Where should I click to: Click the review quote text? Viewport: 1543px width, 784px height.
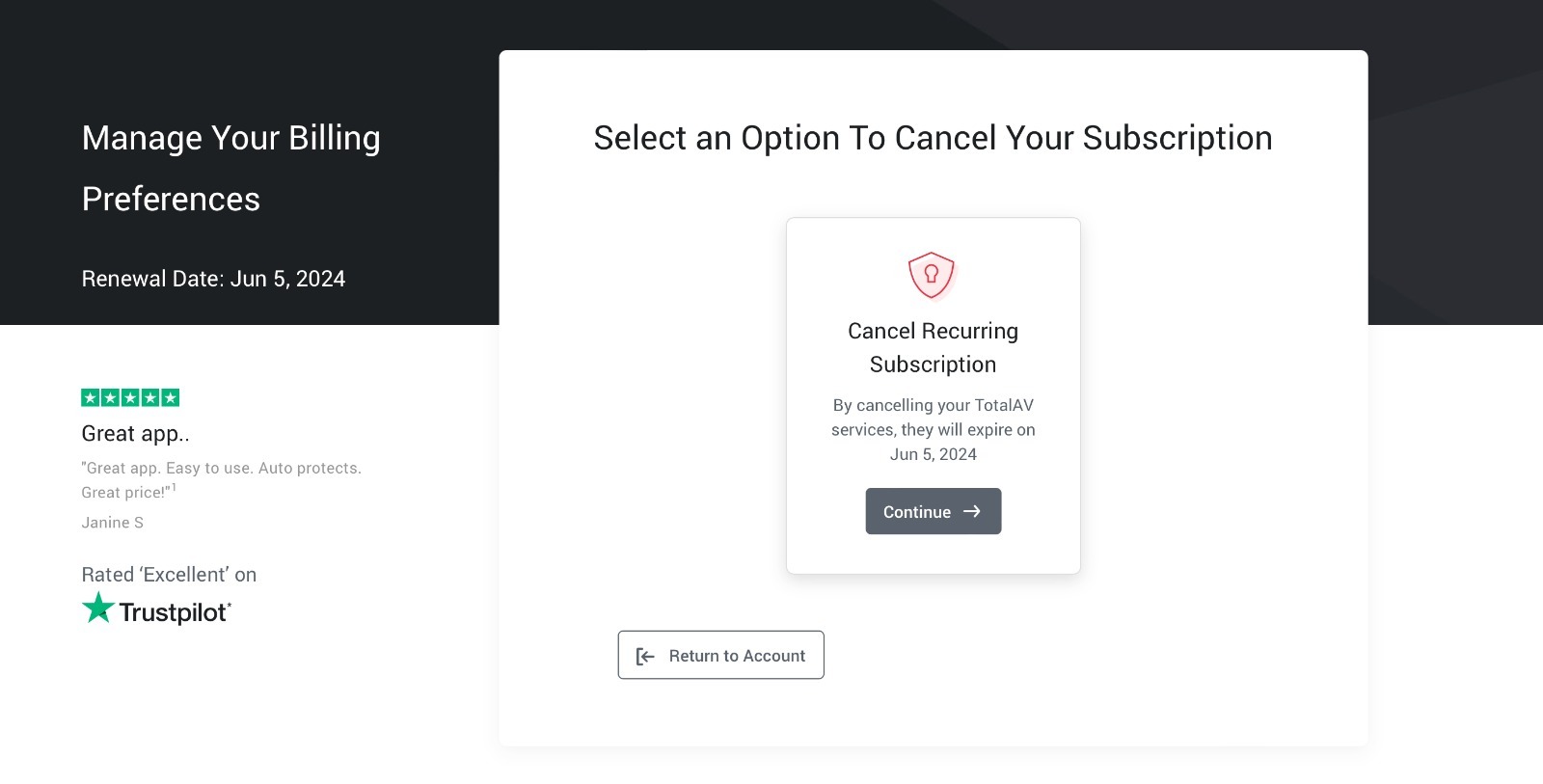coord(221,479)
